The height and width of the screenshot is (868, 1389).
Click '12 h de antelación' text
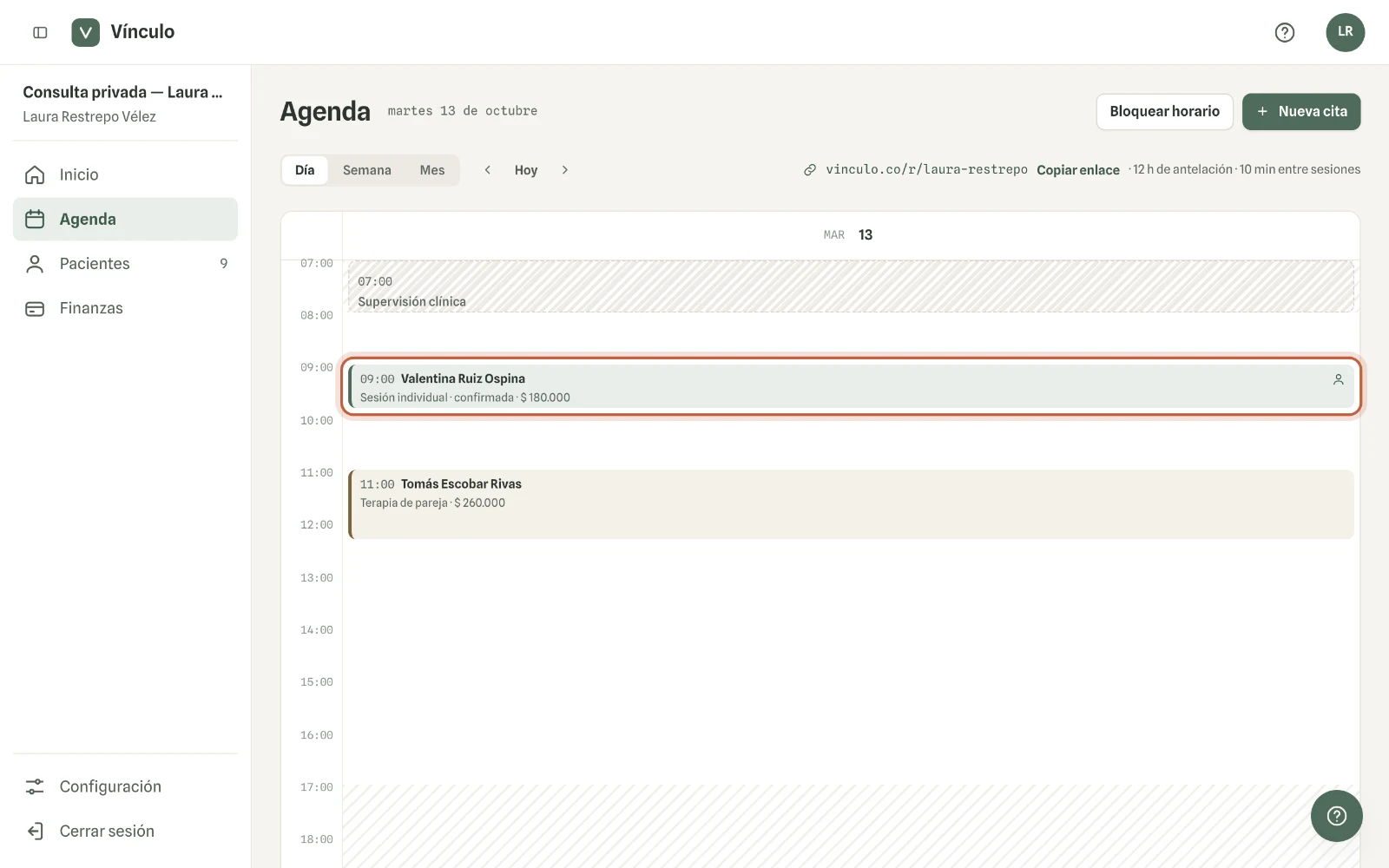(1182, 169)
